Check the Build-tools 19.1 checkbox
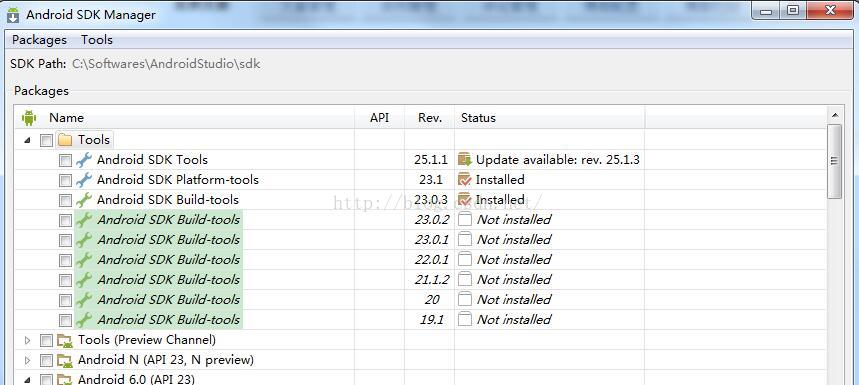The width and height of the screenshot is (859, 385). [65, 320]
